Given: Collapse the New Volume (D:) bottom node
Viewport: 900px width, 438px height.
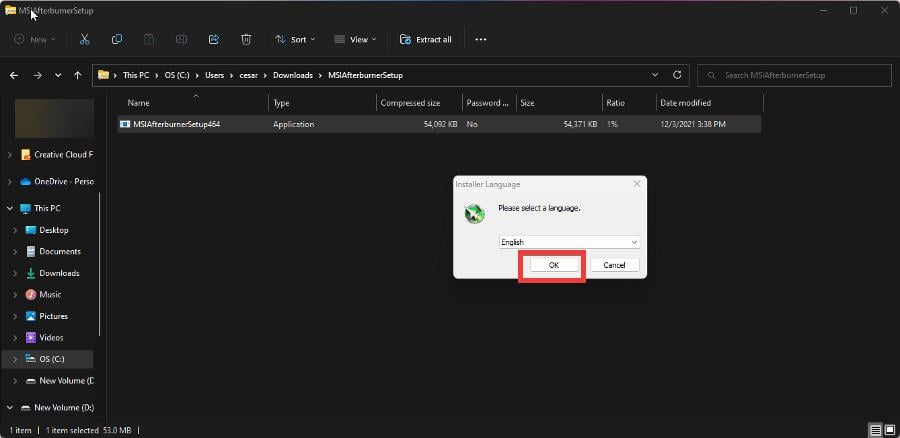Looking at the screenshot, I should pyautogui.click(x=10, y=408).
